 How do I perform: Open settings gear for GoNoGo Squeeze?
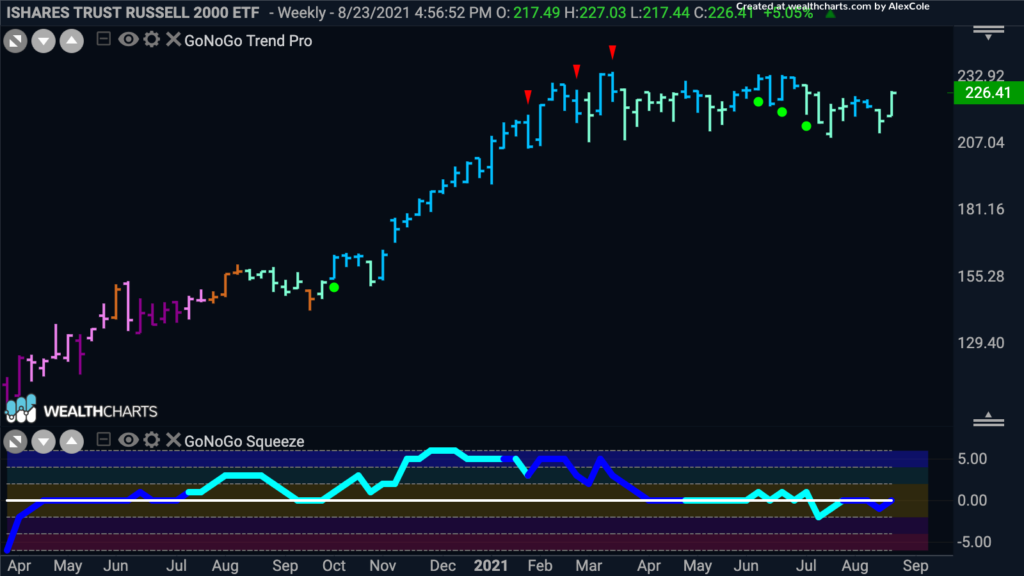pyautogui.click(x=152, y=440)
